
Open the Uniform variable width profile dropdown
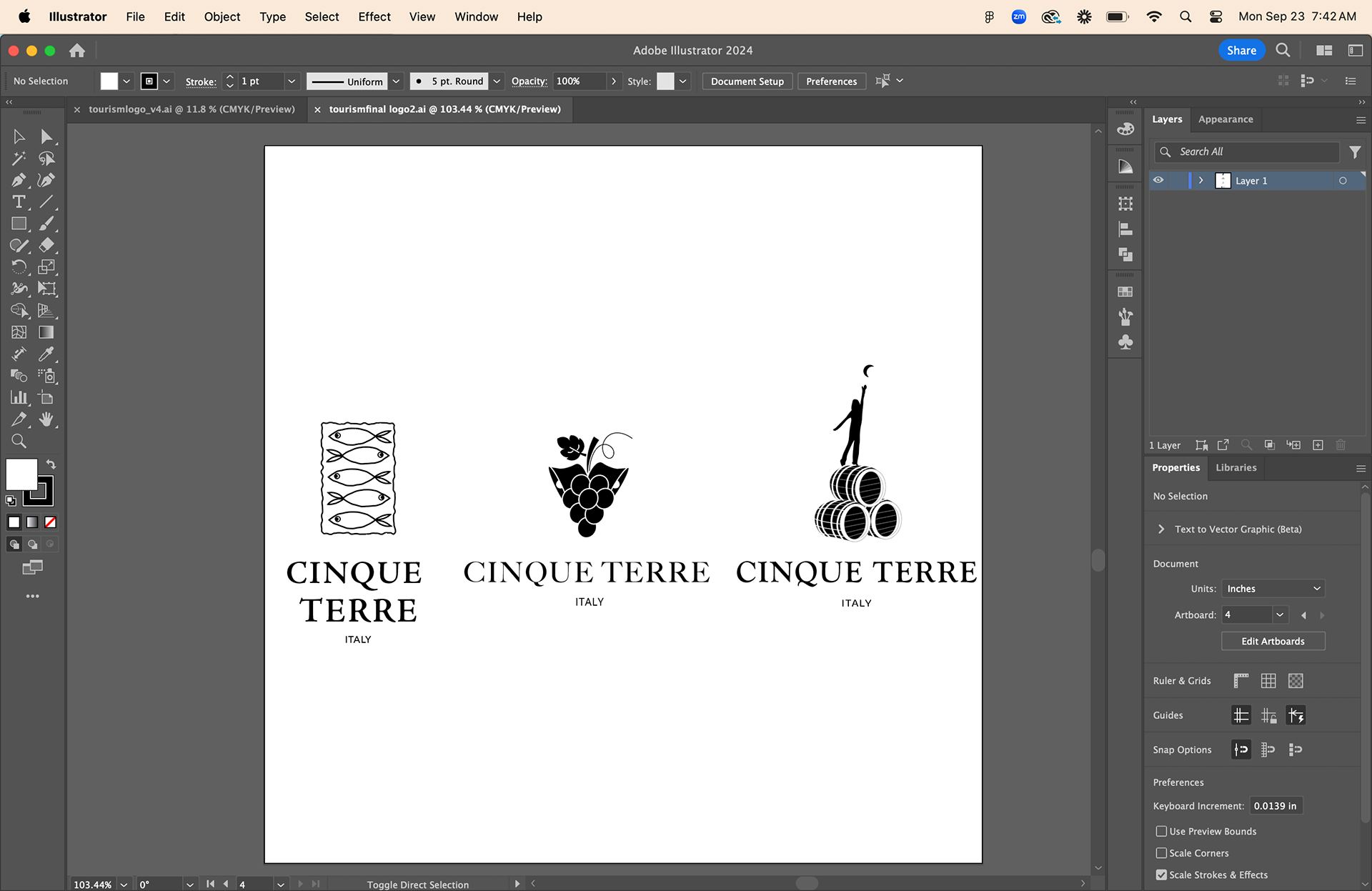click(396, 81)
